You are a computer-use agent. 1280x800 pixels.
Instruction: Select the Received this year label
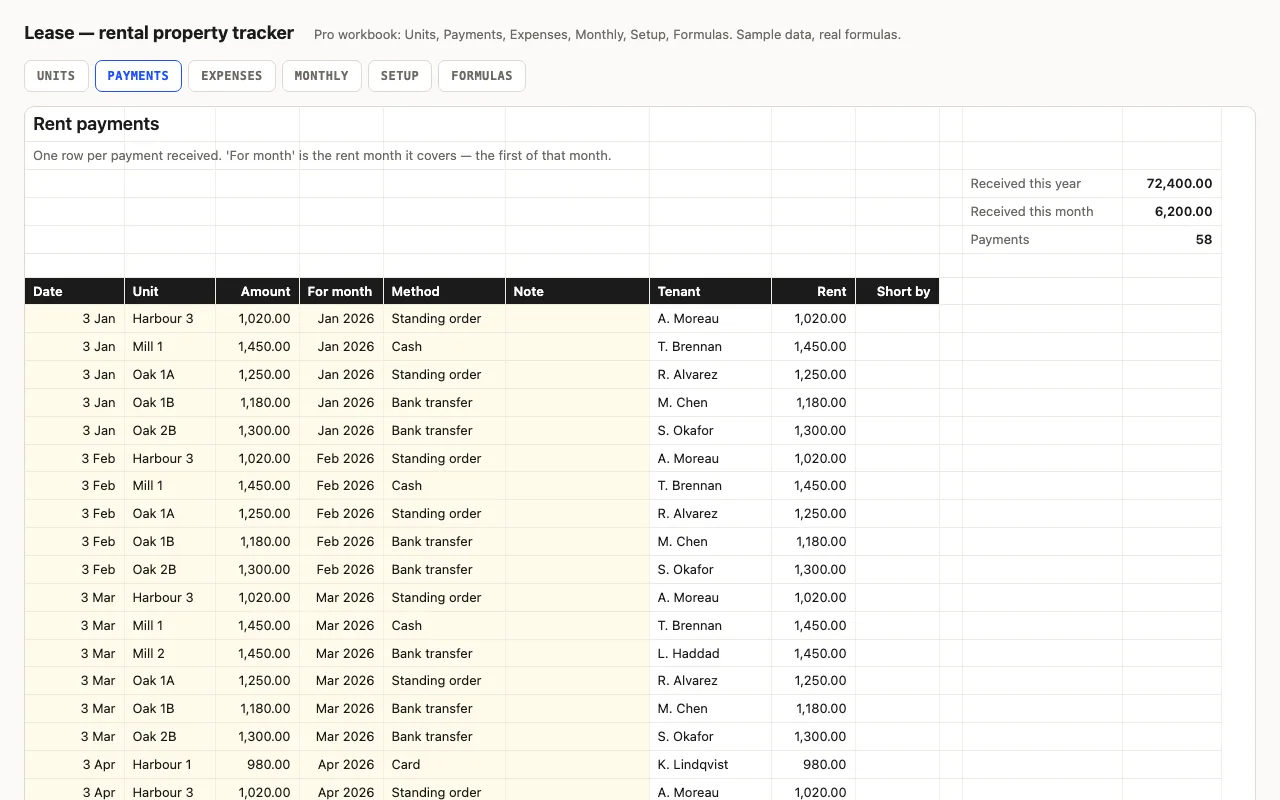click(x=1026, y=184)
